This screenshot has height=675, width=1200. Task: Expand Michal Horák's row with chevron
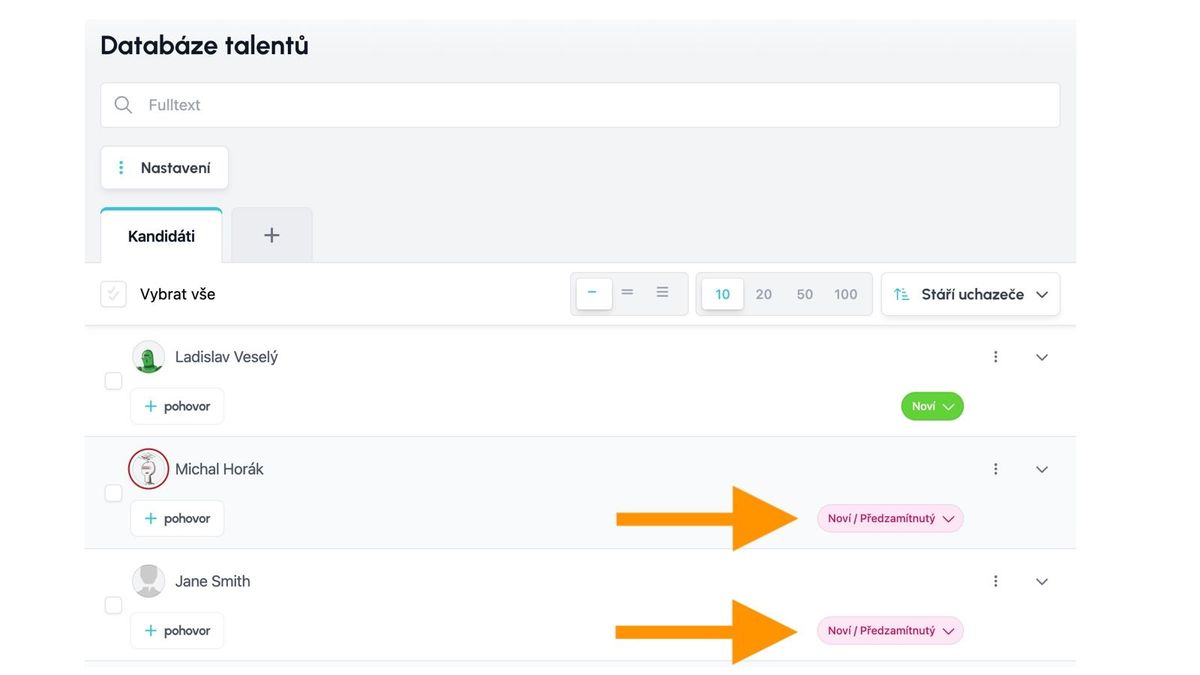(x=1041, y=469)
